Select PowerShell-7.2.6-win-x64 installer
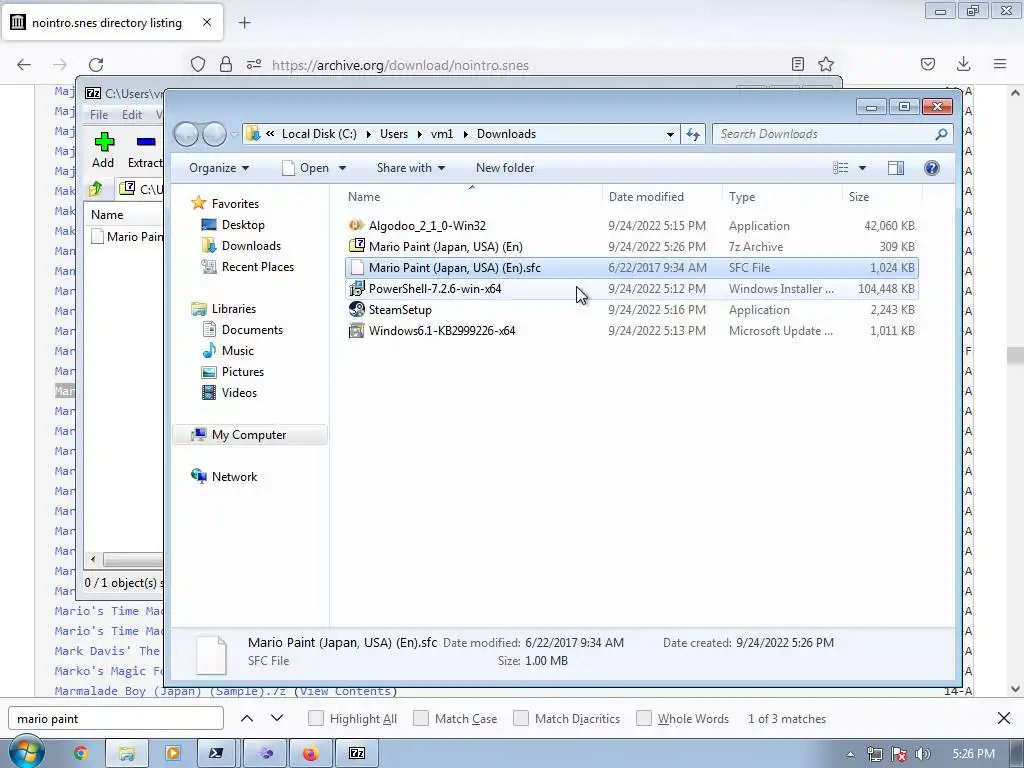The height and width of the screenshot is (768, 1024). point(632,289)
